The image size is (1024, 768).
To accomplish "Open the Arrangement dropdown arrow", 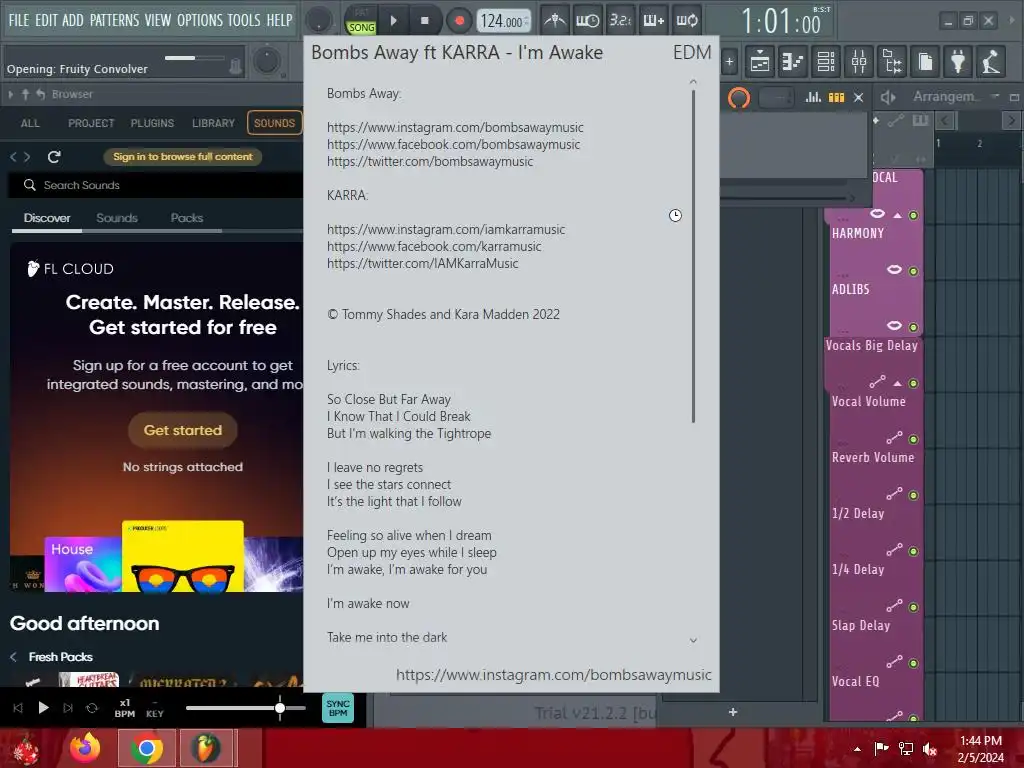I will pyautogui.click(x=995, y=97).
